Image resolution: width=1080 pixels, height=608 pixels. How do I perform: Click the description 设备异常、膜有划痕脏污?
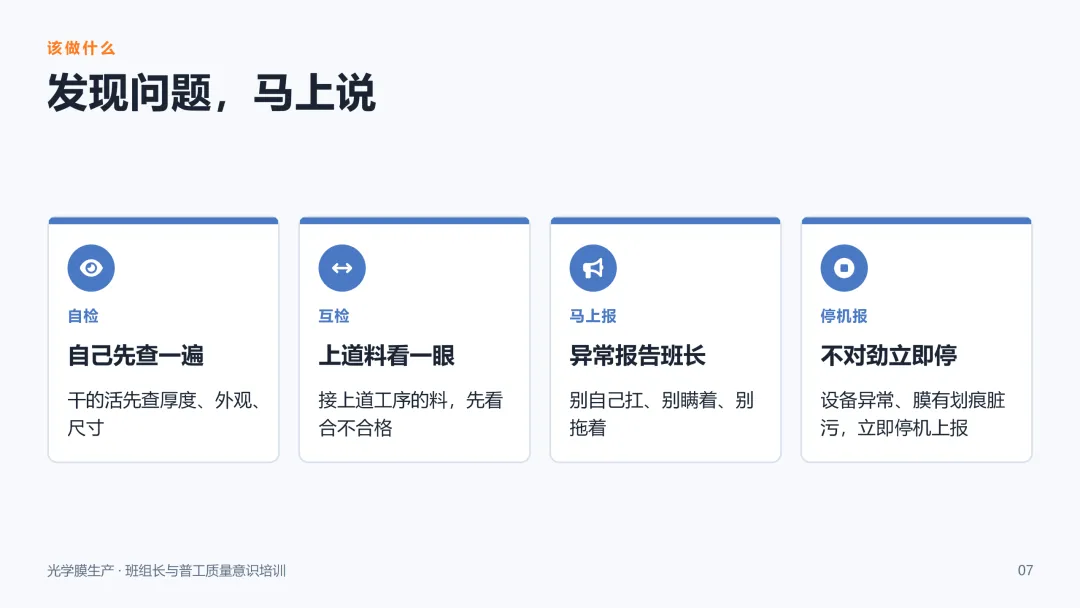913,400
